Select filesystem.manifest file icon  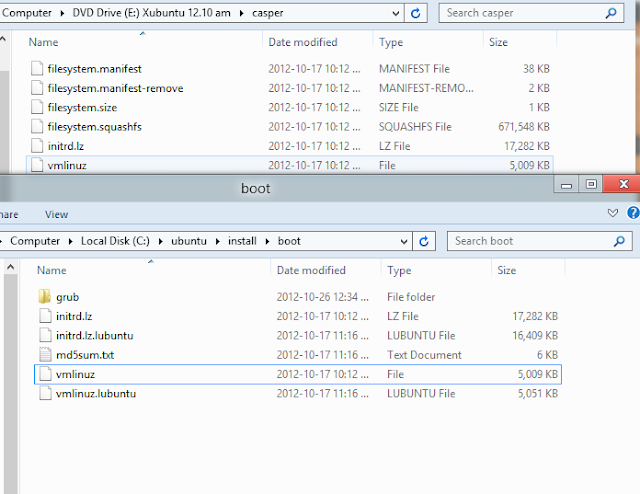click(37, 69)
